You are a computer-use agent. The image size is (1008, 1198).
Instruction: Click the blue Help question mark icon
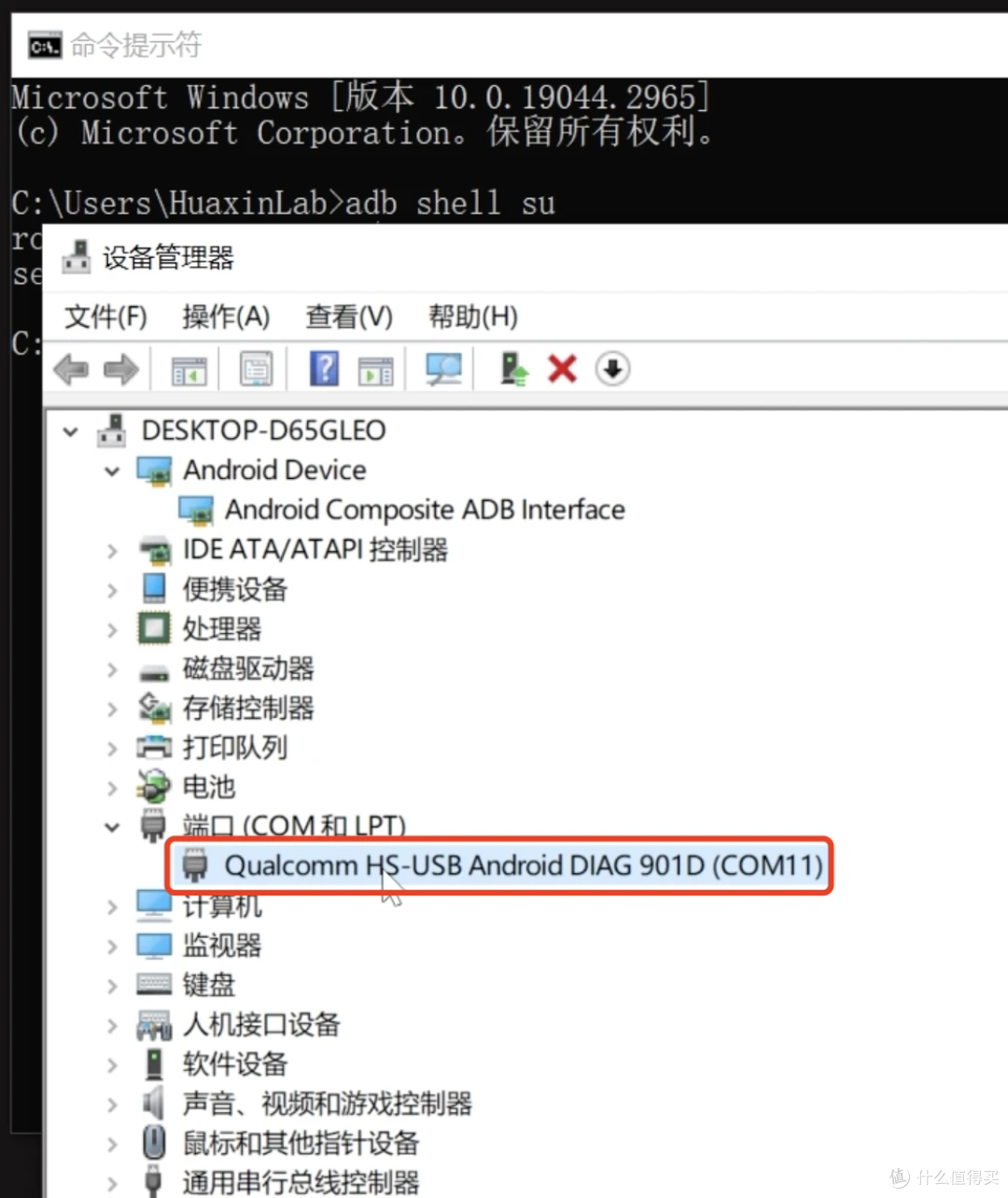point(324,369)
